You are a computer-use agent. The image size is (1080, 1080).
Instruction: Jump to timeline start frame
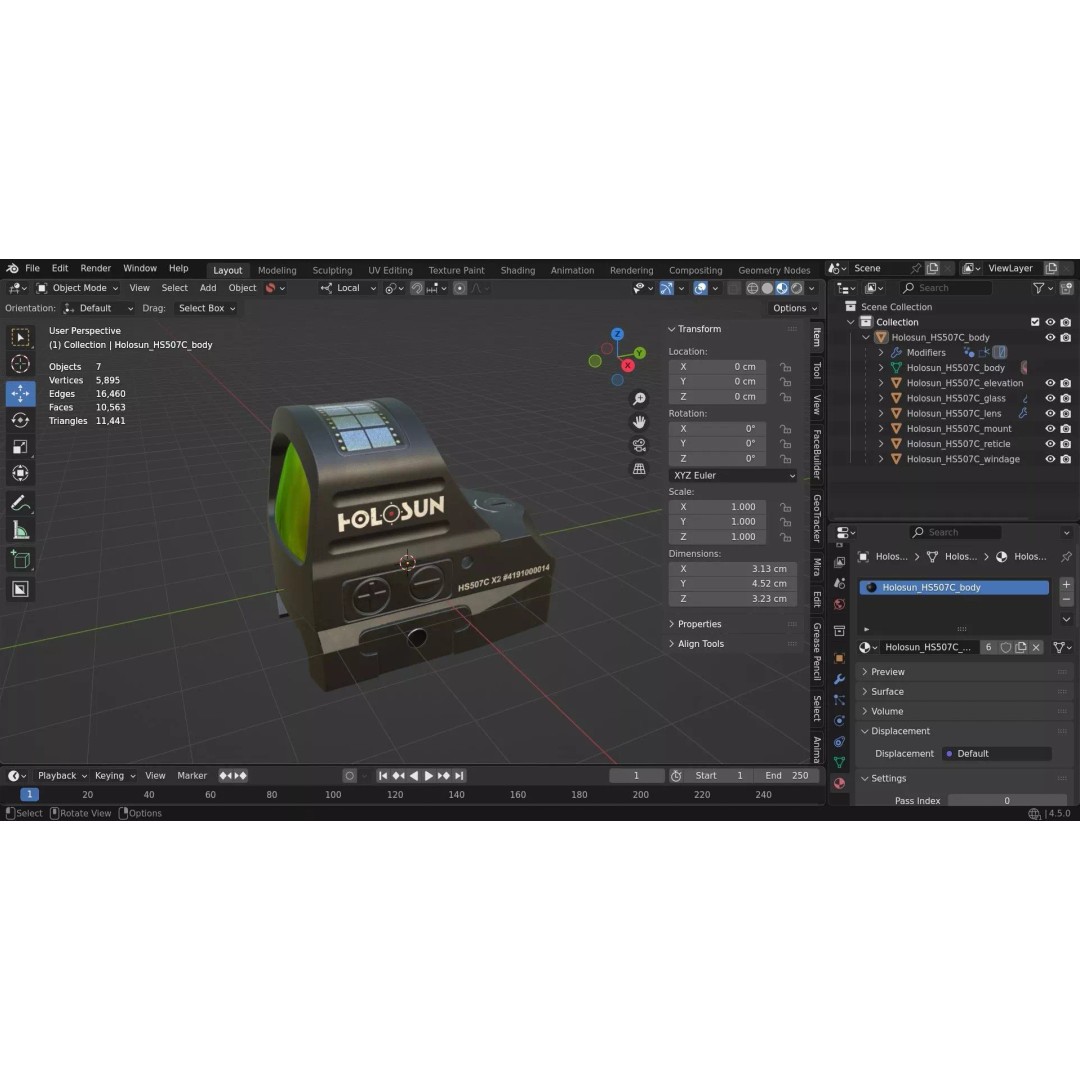click(x=383, y=776)
